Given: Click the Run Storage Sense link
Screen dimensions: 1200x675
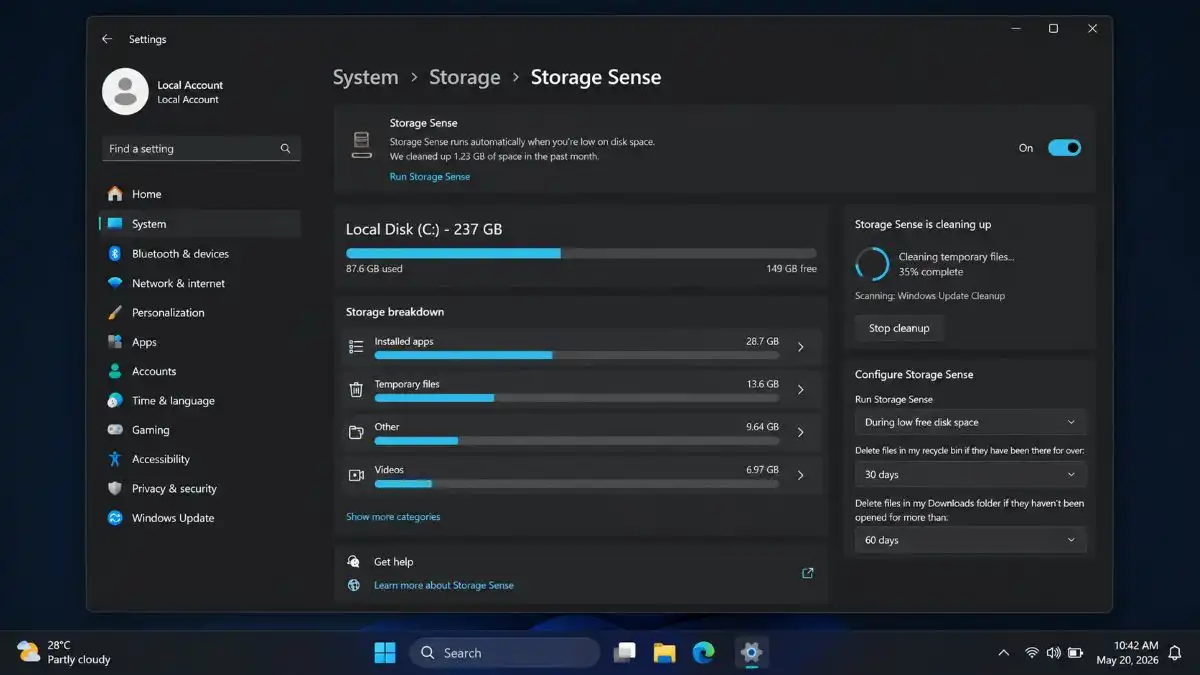Looking at the screenshot, I should tap(429, 177).
